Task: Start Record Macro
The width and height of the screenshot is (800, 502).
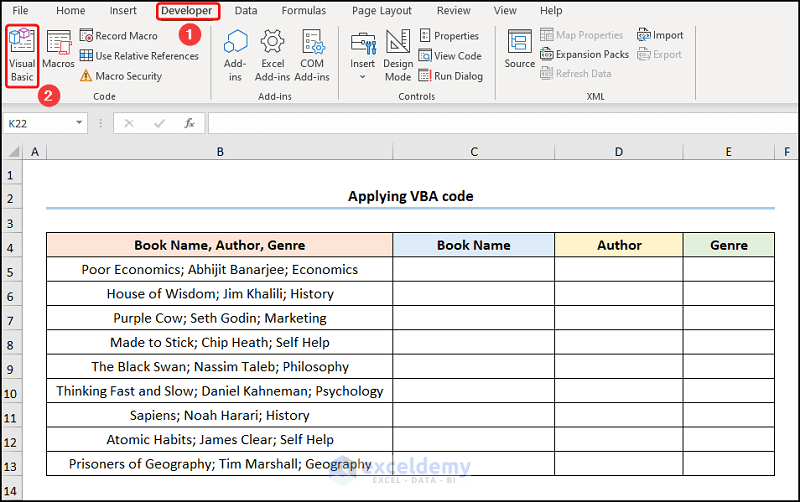Action: (x=119, y=36)
